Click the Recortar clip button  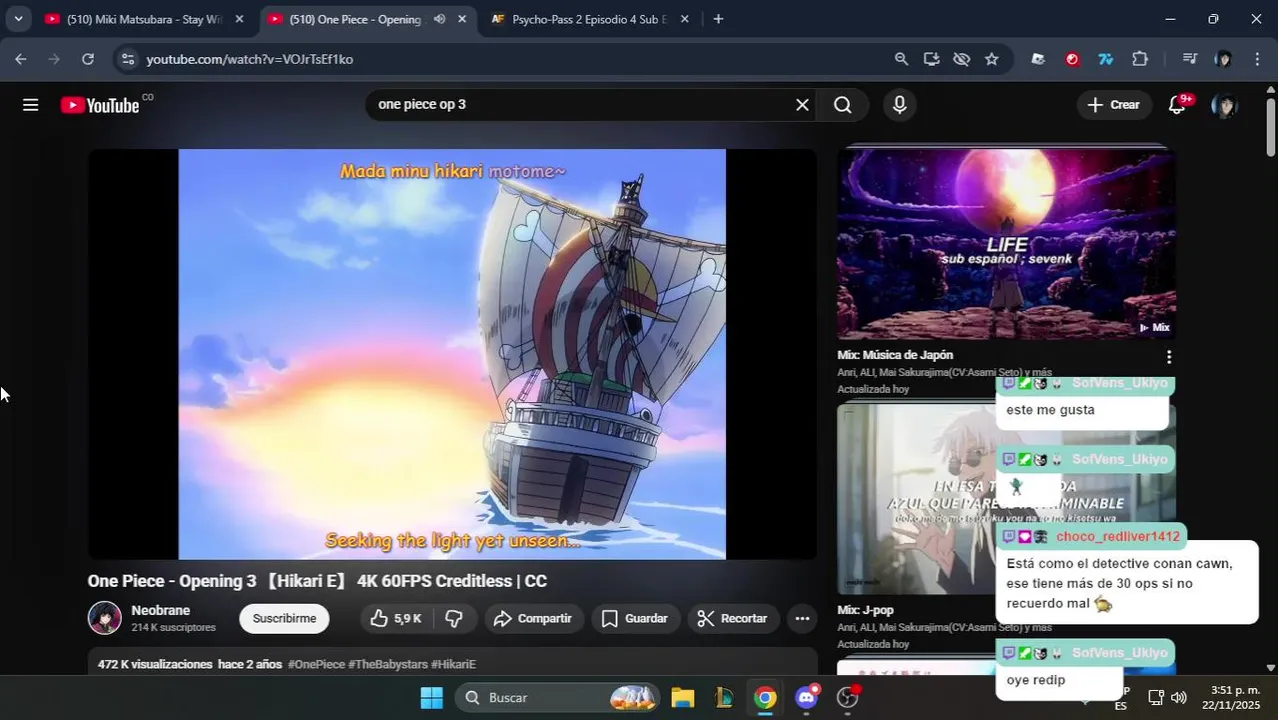(732, 618)
